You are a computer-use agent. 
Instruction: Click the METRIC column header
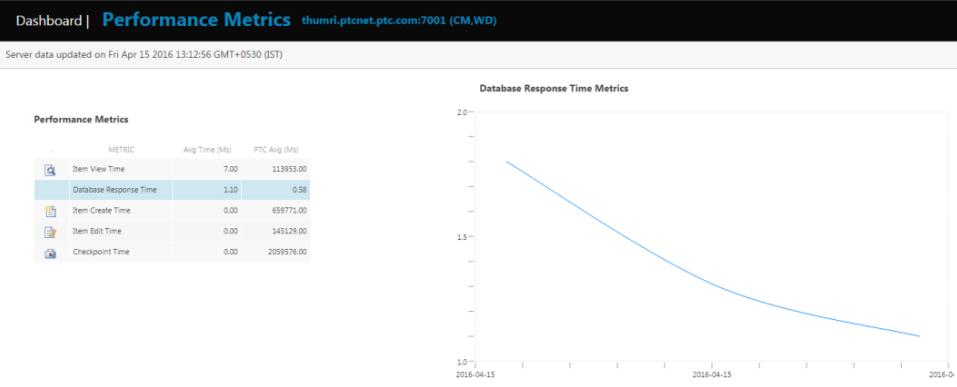tap(121, 150)
